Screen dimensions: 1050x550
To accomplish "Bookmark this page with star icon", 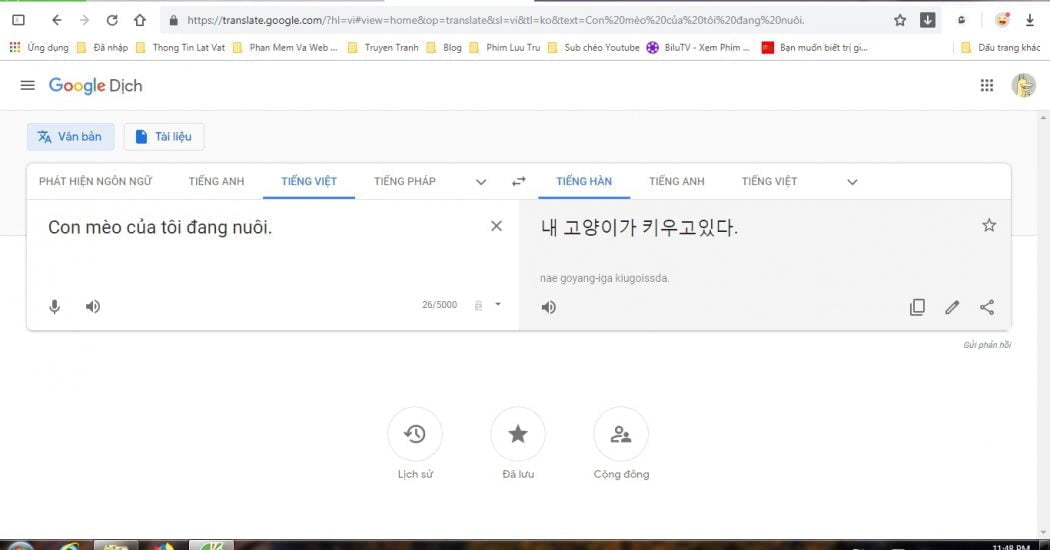I will point(900,20).
